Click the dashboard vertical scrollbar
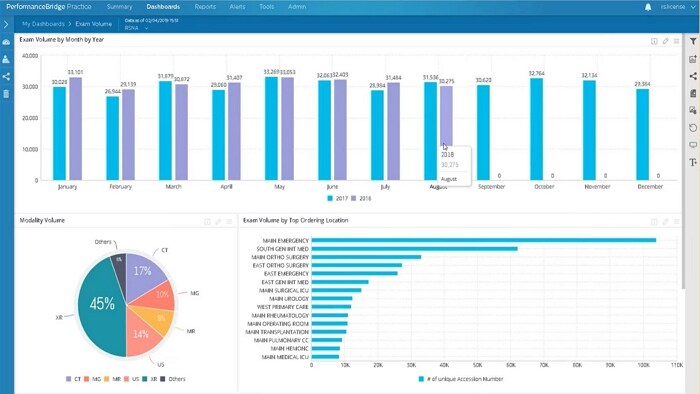Viewport: 700px width, 394px height. coord(683,161)
